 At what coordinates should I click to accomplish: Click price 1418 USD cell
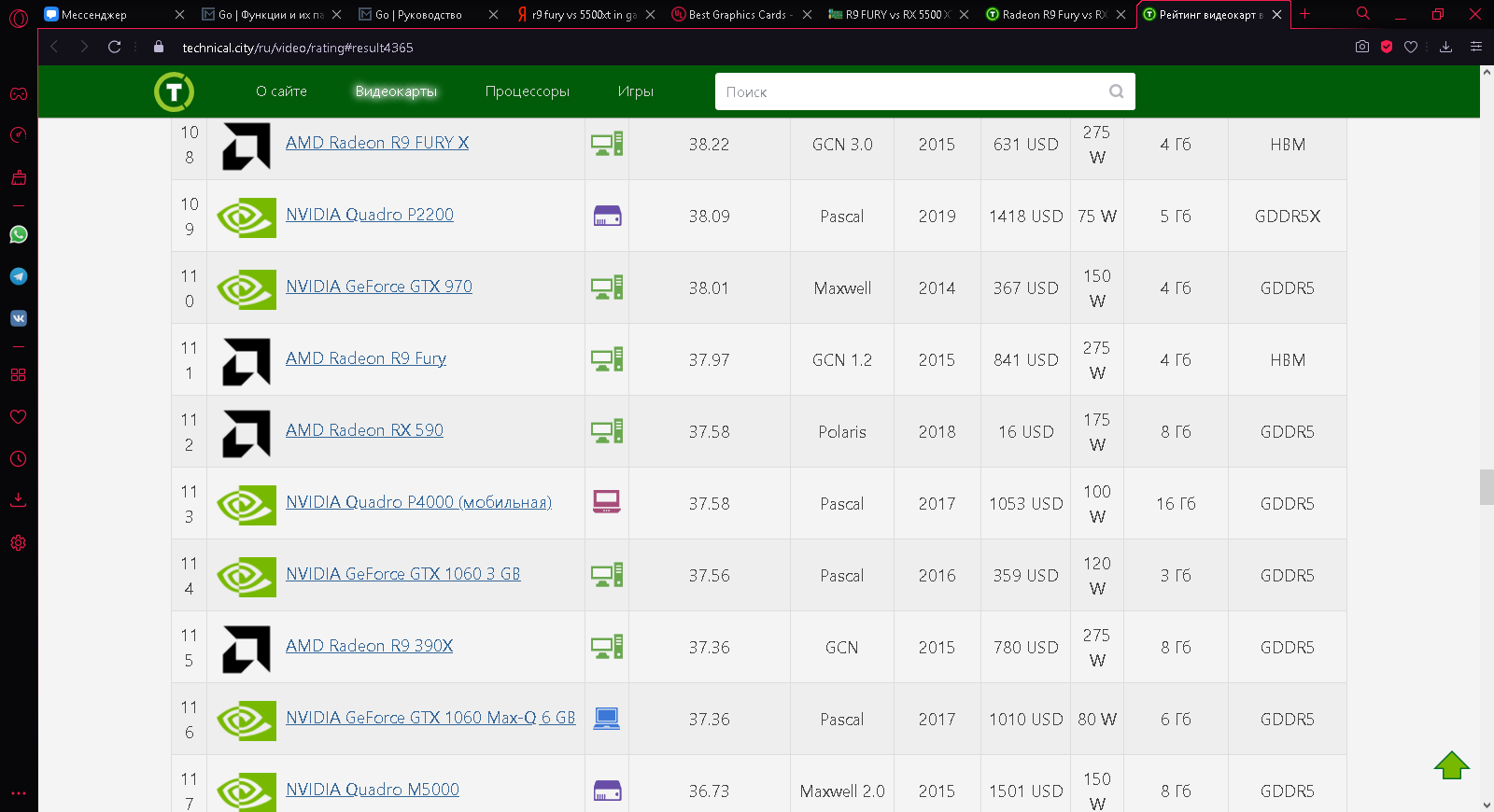[x=1025, y=217]
